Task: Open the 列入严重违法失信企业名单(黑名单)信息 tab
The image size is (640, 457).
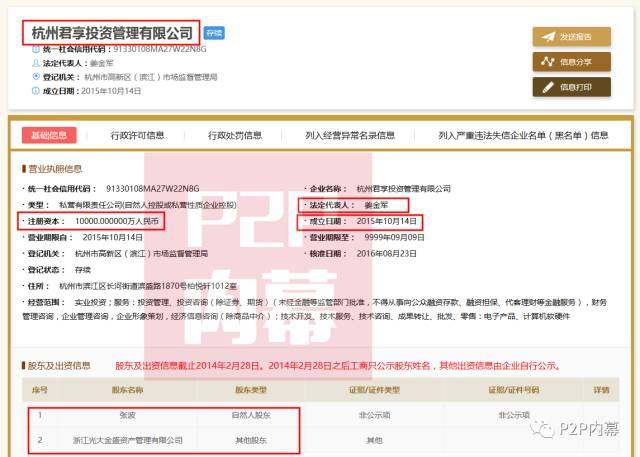Action: 523,135
